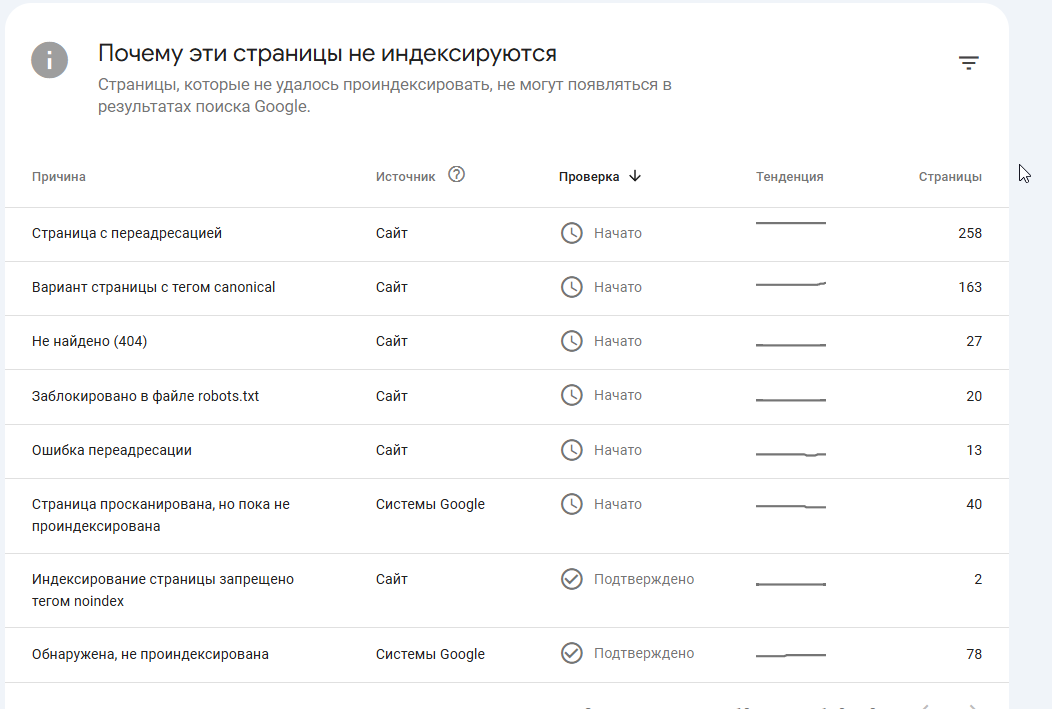Click the Страницы column header
The height and width of the screenshot is (709, 1052).
click(950, 176)
